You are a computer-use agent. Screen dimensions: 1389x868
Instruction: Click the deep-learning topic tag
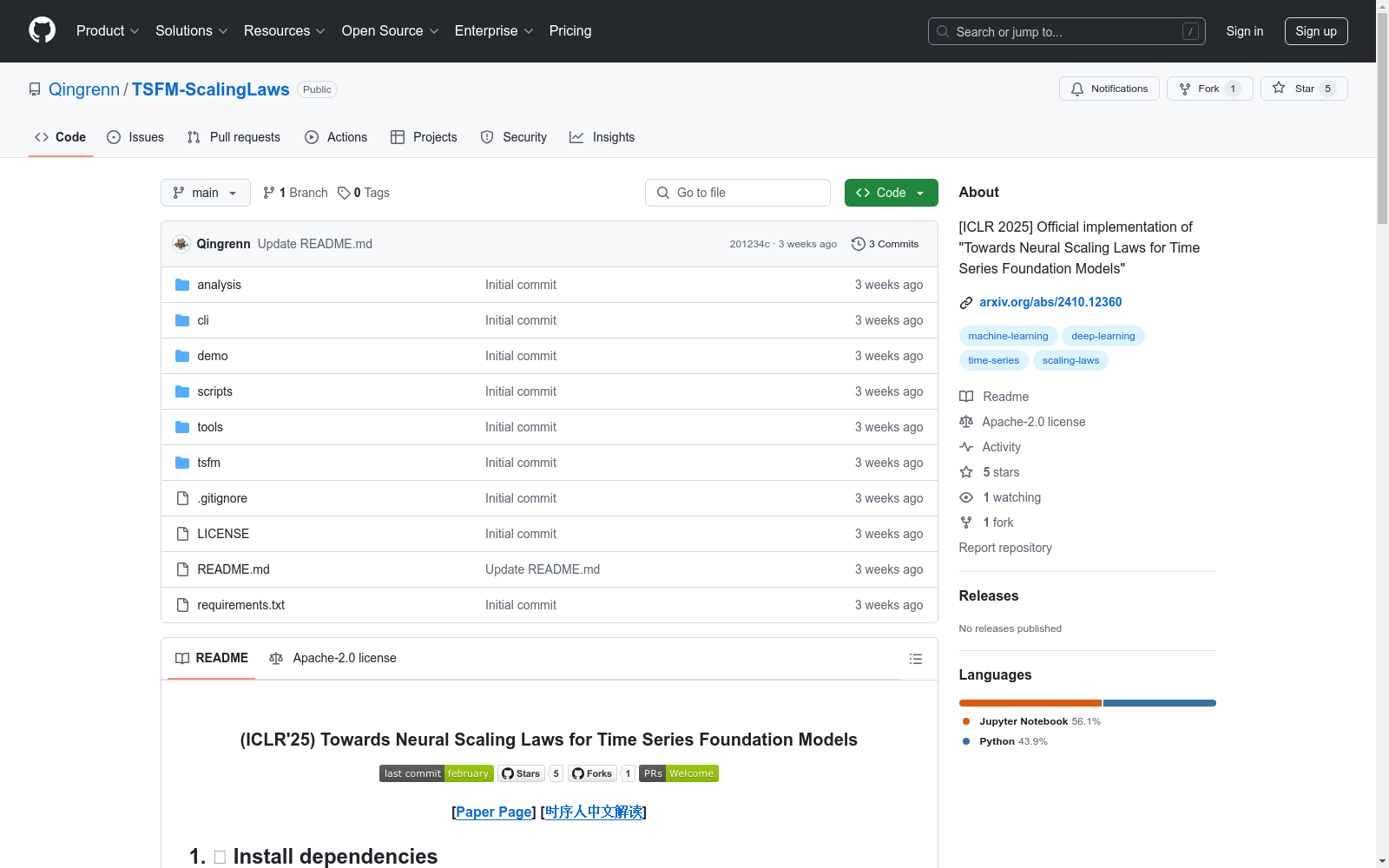(x=1103, y=336)
